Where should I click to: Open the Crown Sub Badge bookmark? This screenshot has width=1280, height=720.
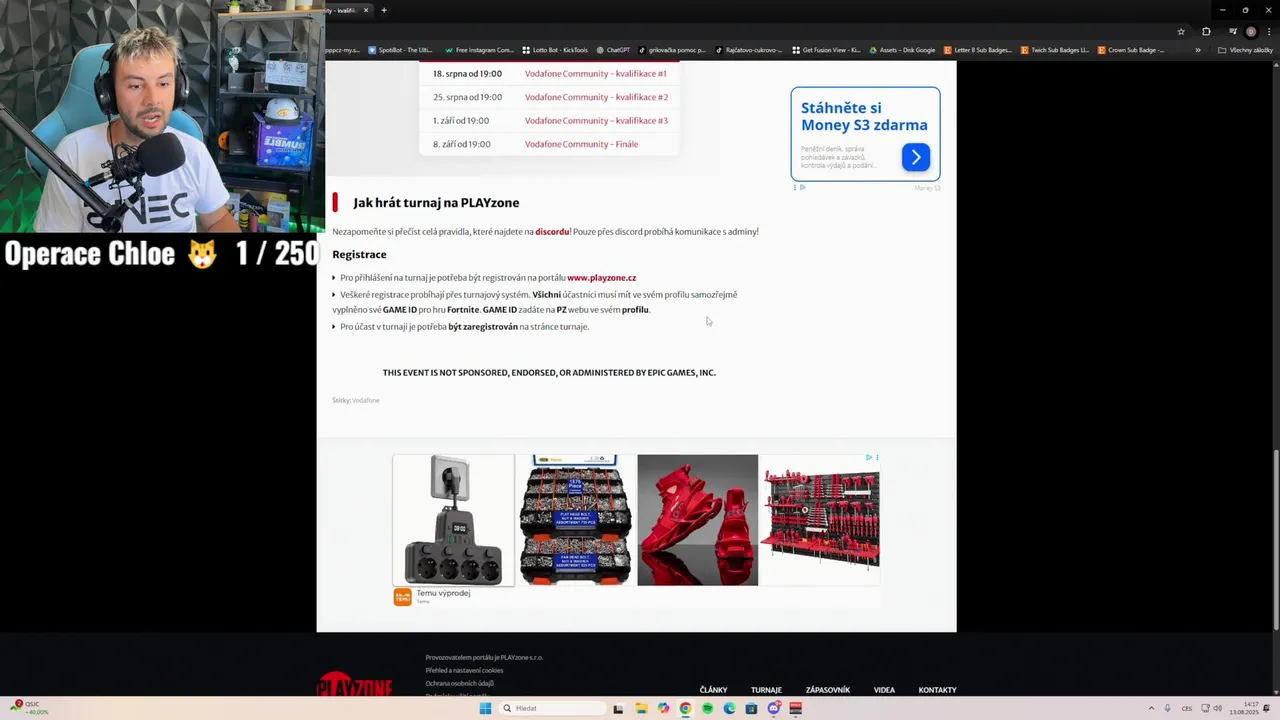pyautogui.click(x=1131, y=50)
